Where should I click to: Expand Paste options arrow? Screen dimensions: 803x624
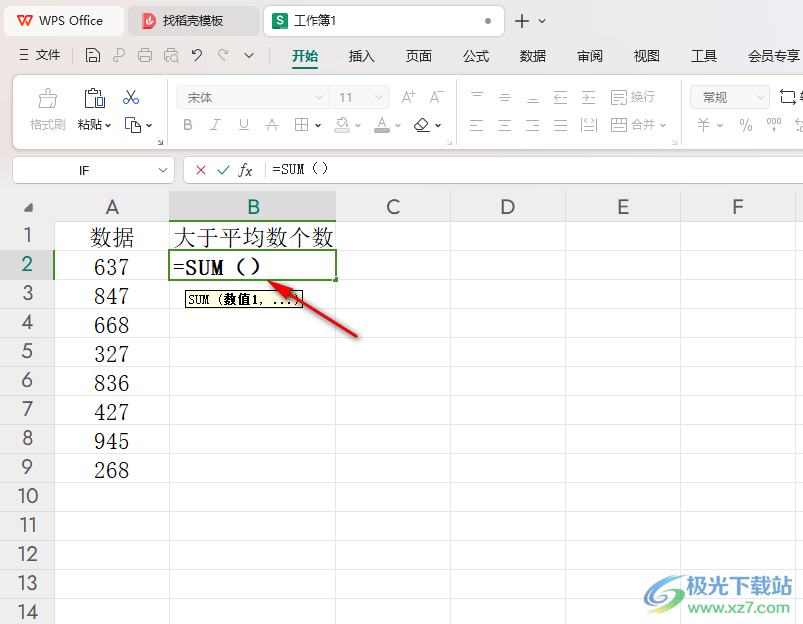click(108, 125)
